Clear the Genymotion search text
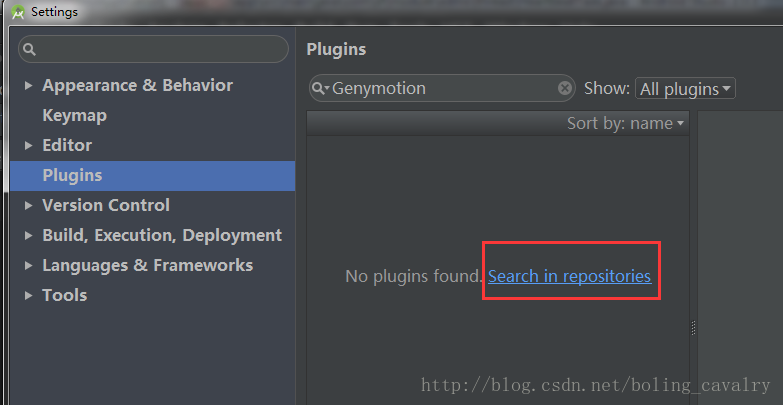Viewport: 783px width, 405px height. 564,88
